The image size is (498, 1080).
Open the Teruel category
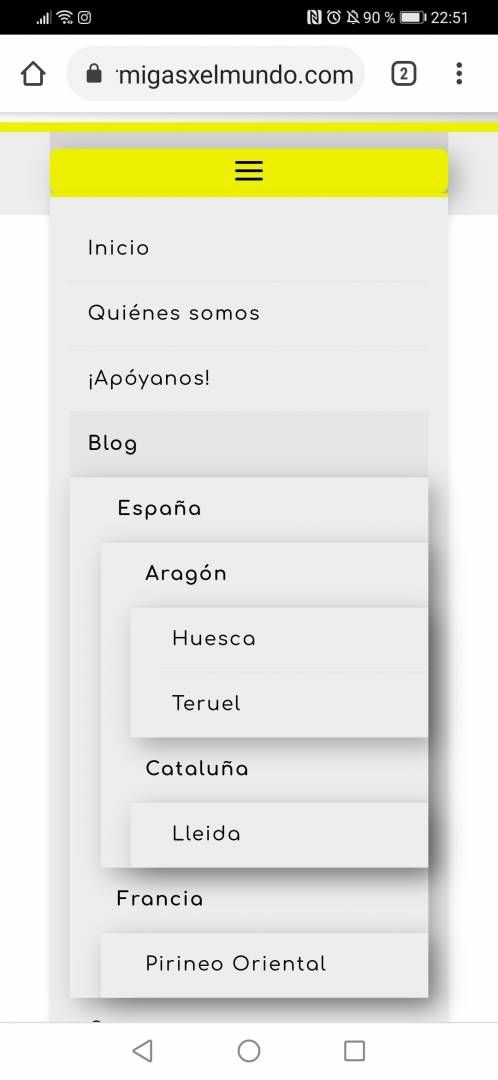coord(279,705)
